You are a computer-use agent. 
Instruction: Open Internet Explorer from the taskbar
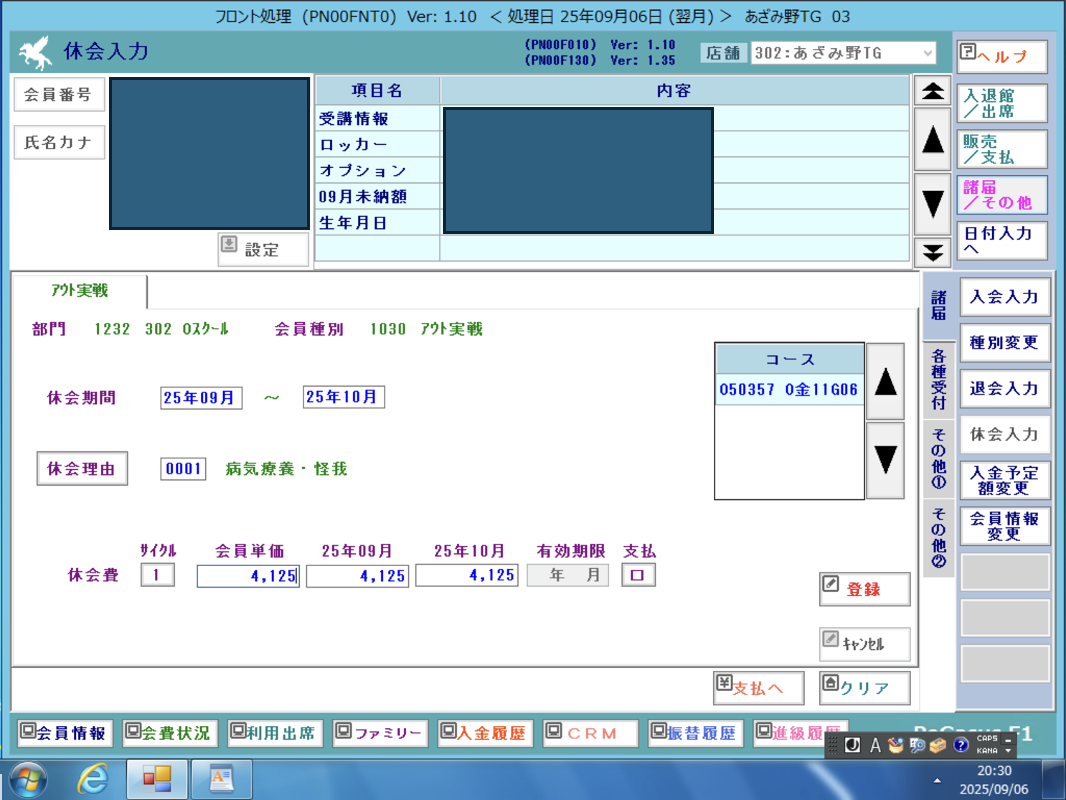click(93, 779)
